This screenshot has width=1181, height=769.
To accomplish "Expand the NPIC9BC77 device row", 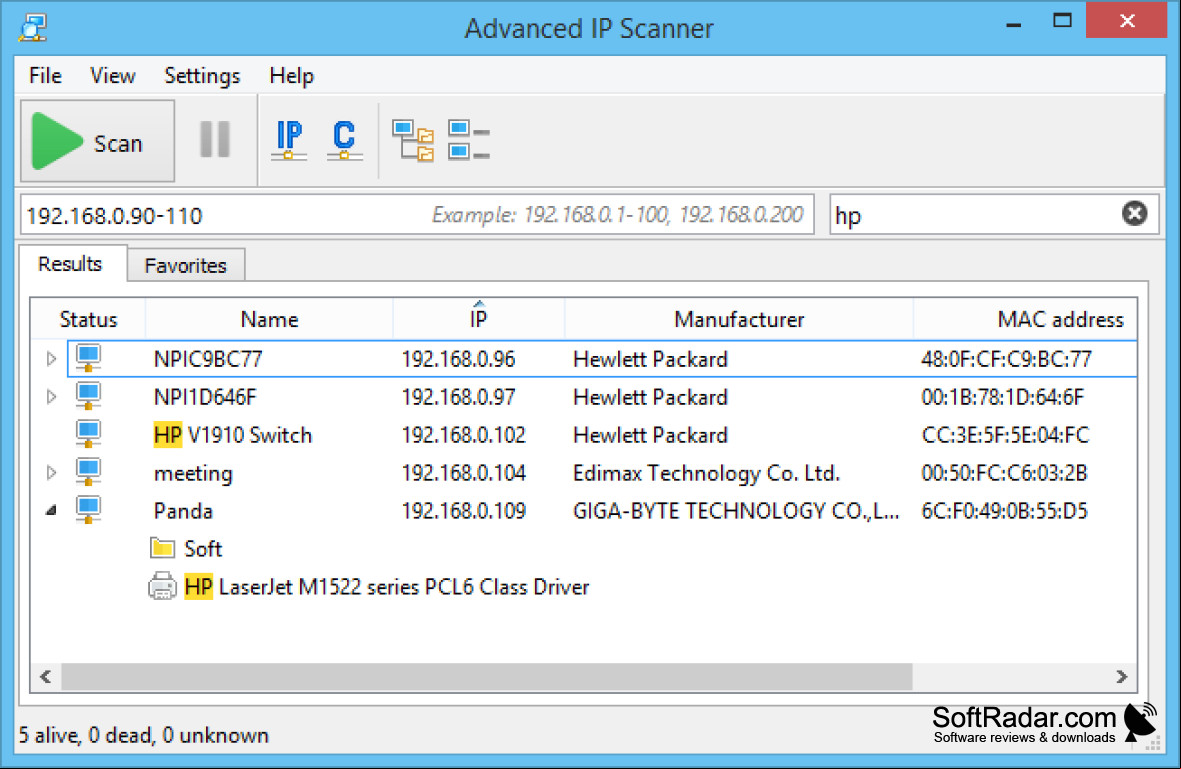I will [51, 359].
